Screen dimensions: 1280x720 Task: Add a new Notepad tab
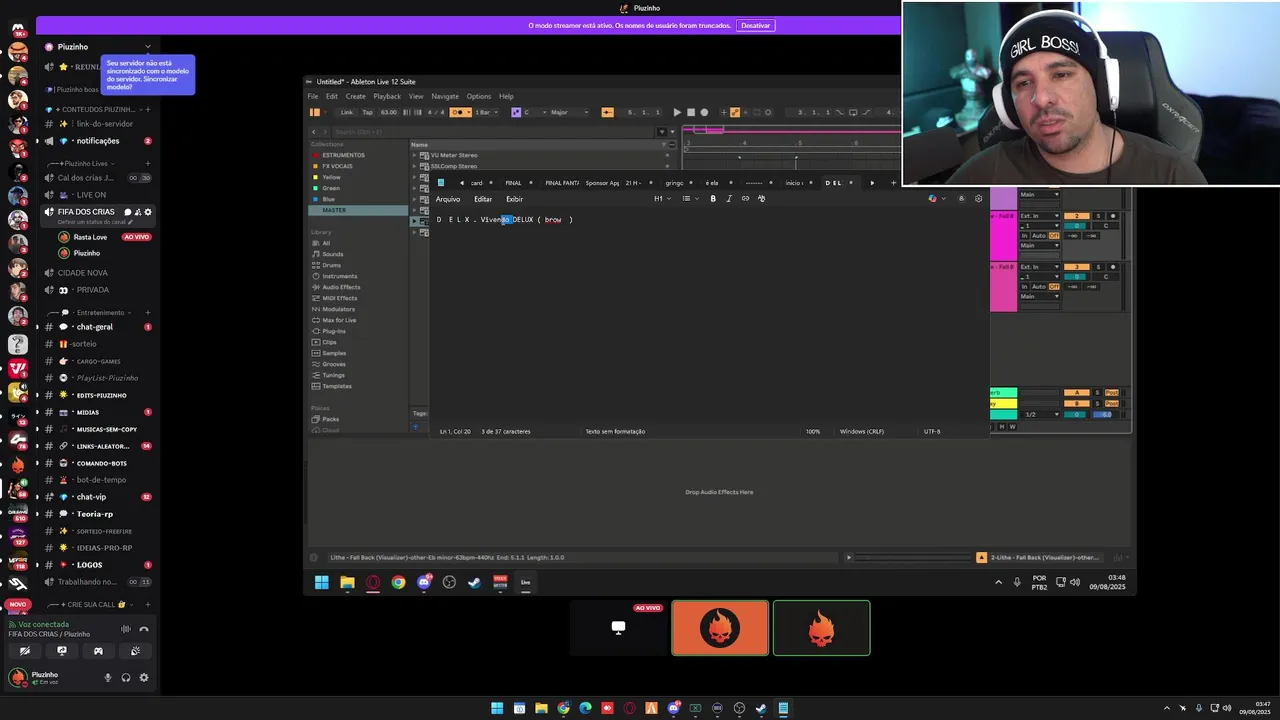click(893, 183)
